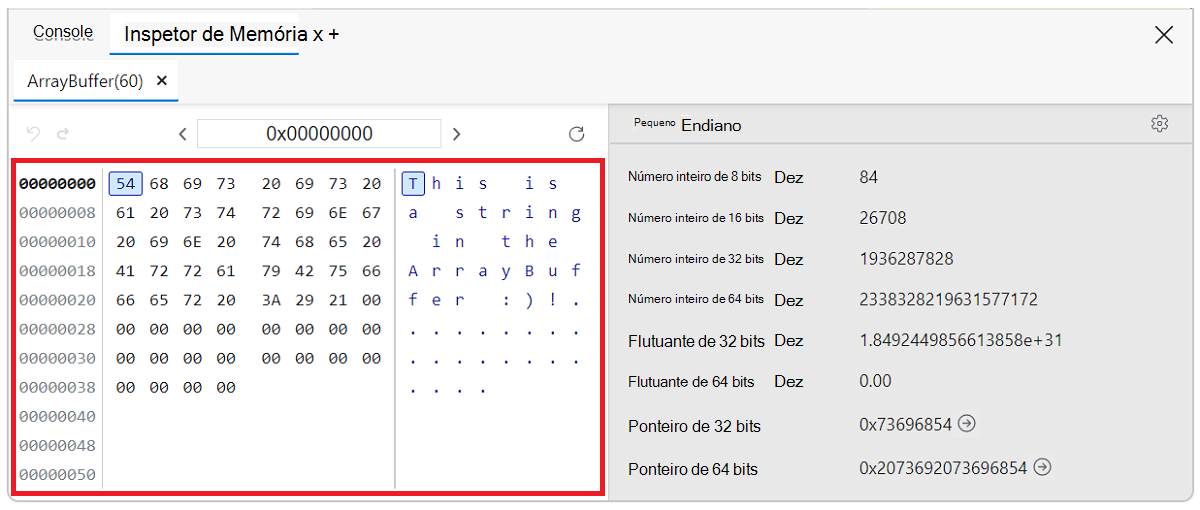Change the 32-bit float format Dez
This screenshot has width=1200, height=510.
pyautogui.click(x=789, y=340)
